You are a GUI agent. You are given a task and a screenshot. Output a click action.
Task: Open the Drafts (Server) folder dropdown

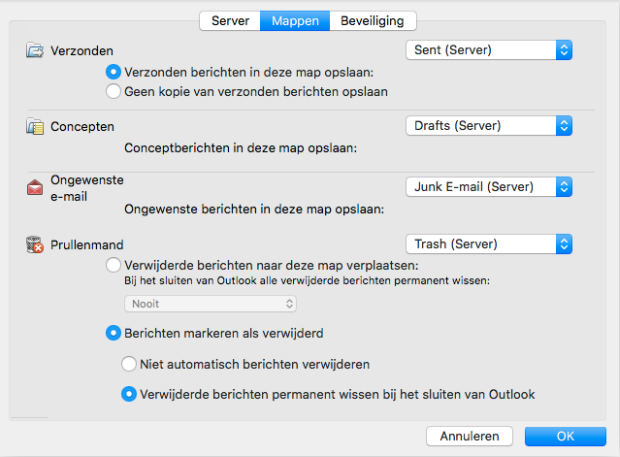488,126
